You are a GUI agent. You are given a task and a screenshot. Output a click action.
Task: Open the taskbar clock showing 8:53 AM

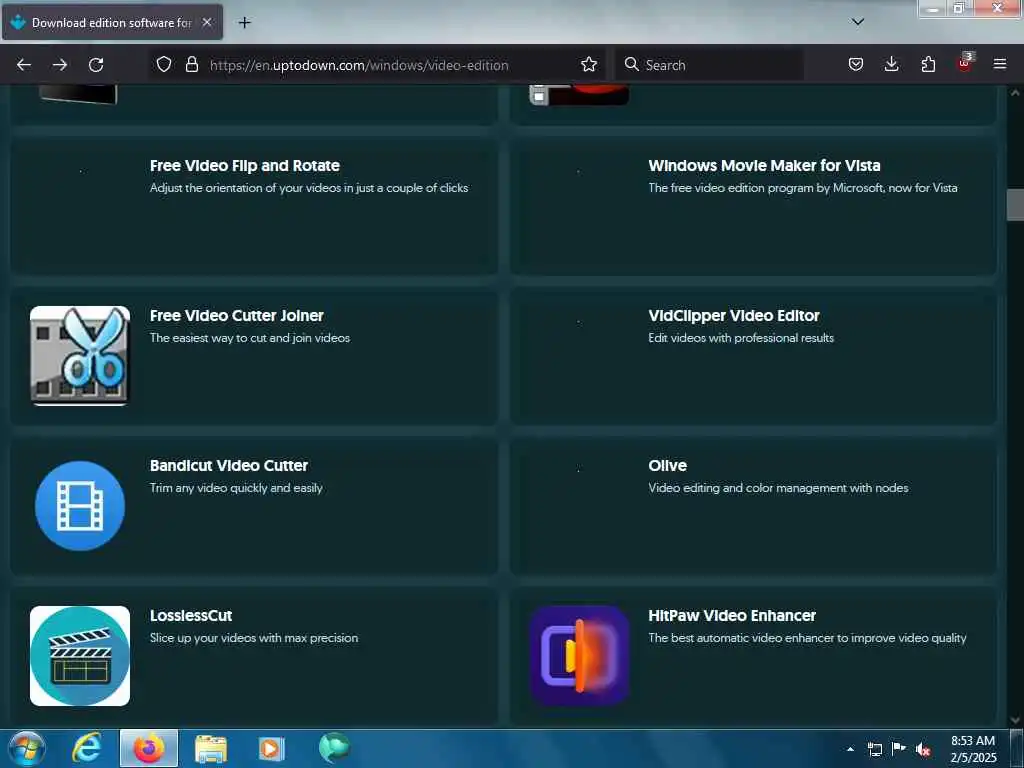973,749
